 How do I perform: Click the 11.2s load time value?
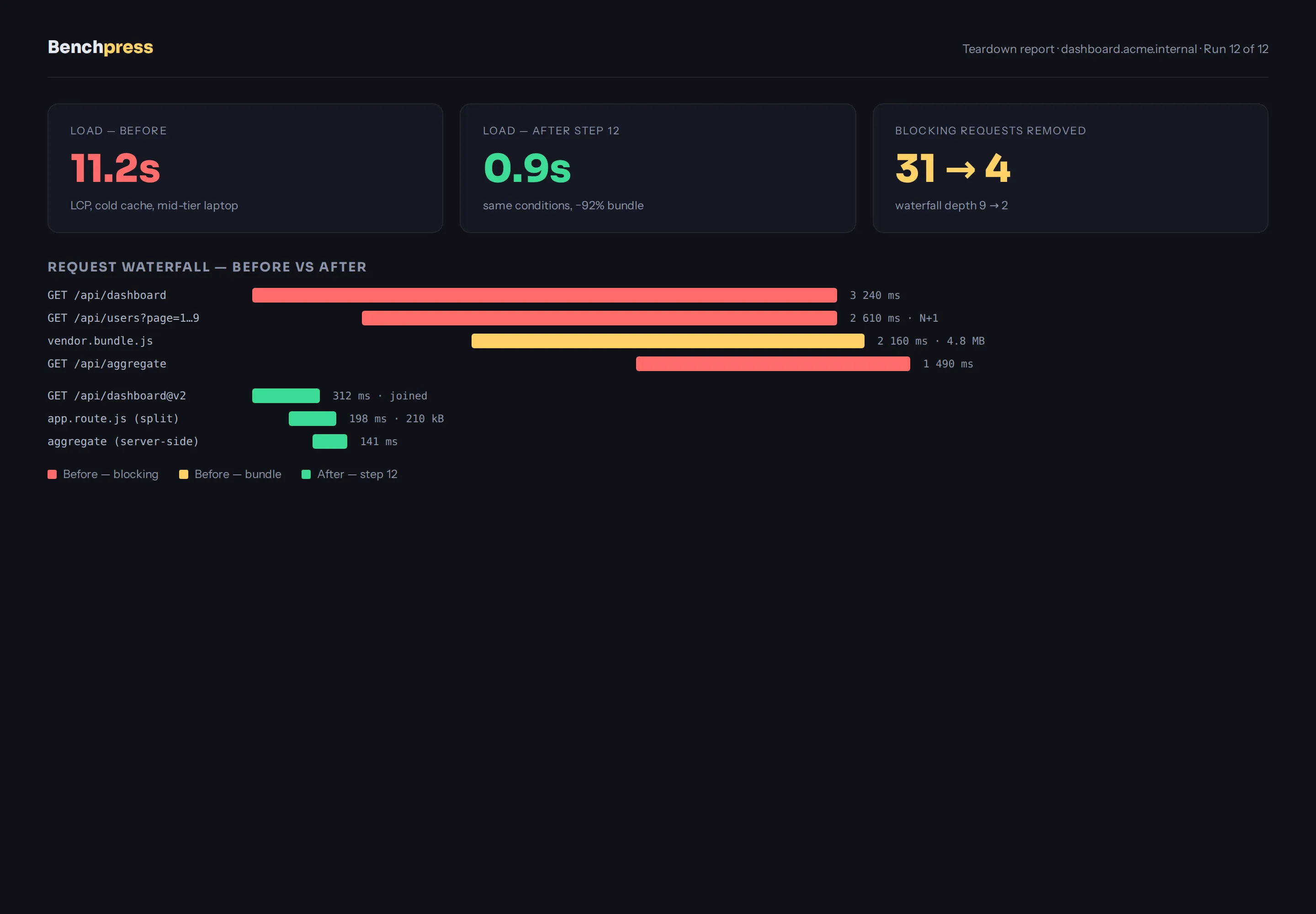click(x=115, y=168)
